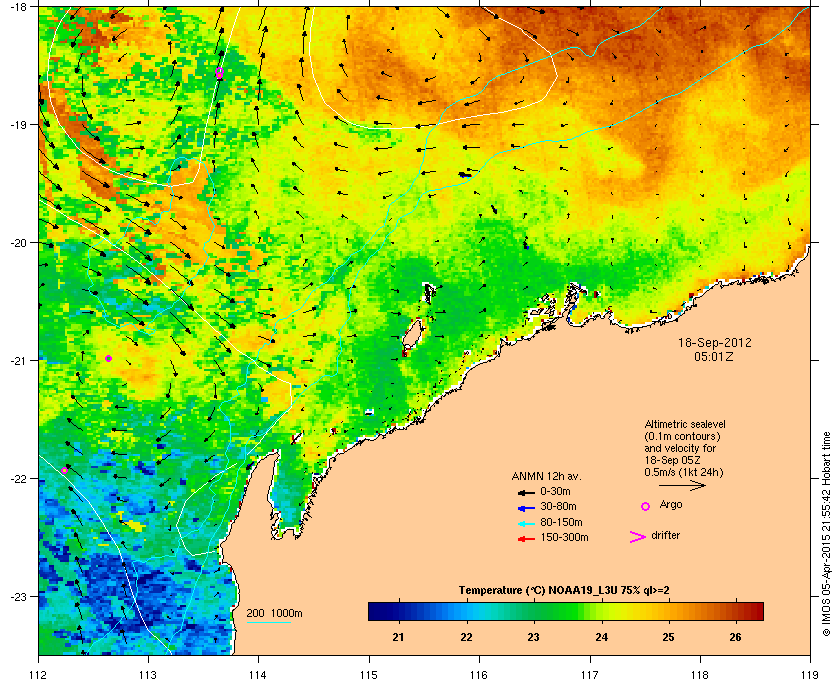Screen dimensions: 840x680
Task: Click the 'Argo' legend label
Action: pyautogui.click(x=671, y=505)
